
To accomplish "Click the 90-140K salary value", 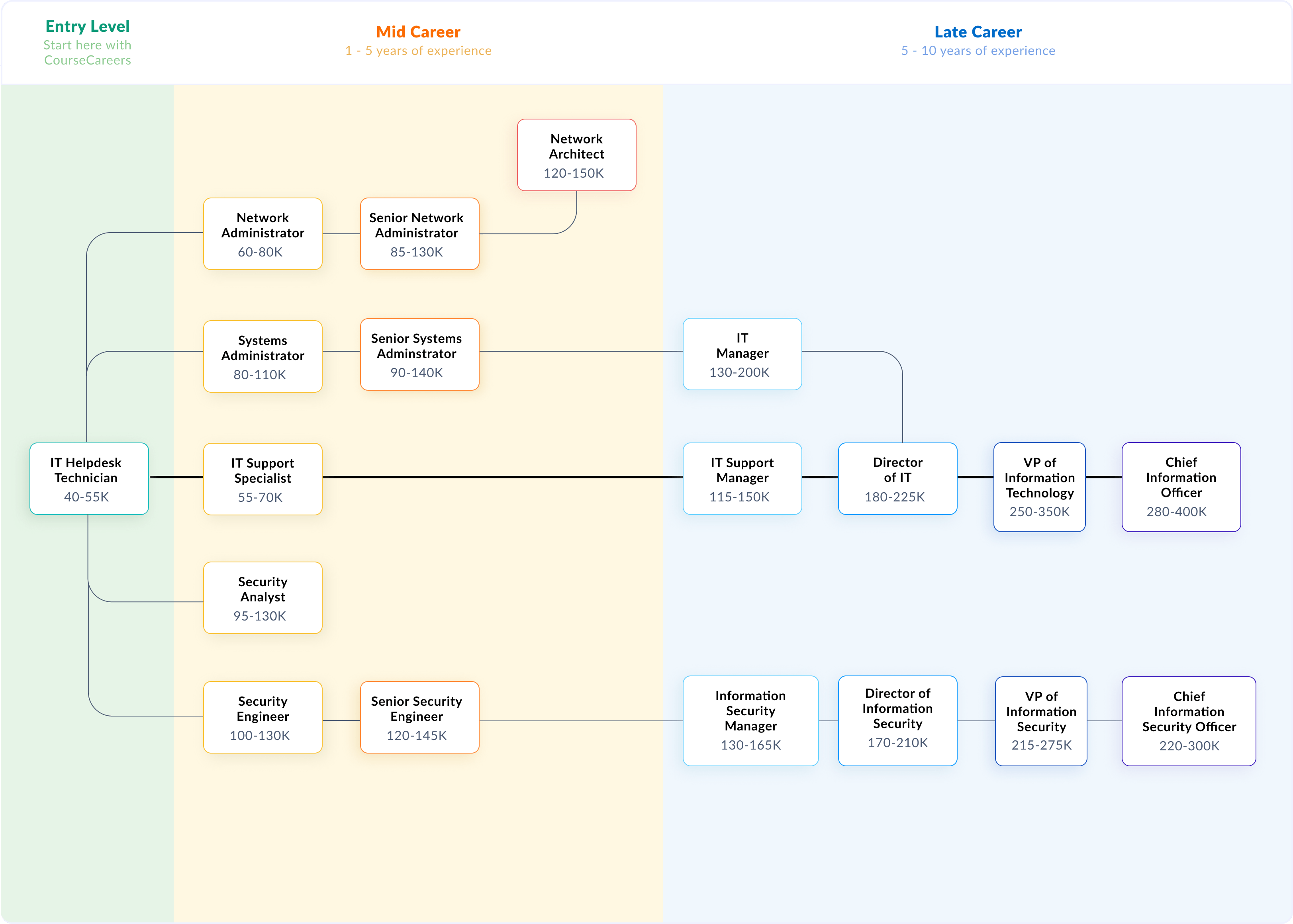I will click(x=417, y=373).
